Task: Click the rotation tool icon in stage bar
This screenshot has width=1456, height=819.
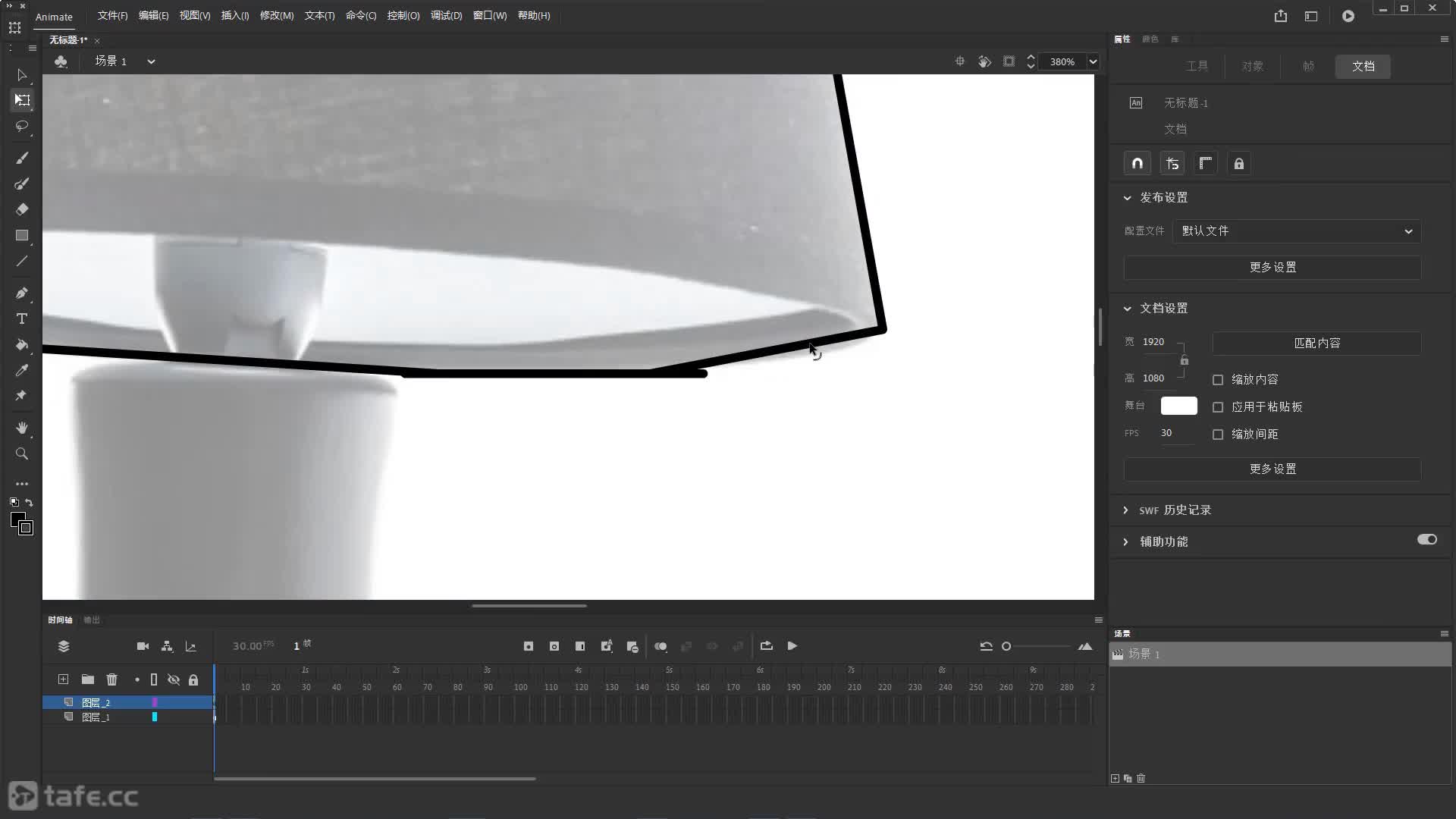Action: coord(984,61)
